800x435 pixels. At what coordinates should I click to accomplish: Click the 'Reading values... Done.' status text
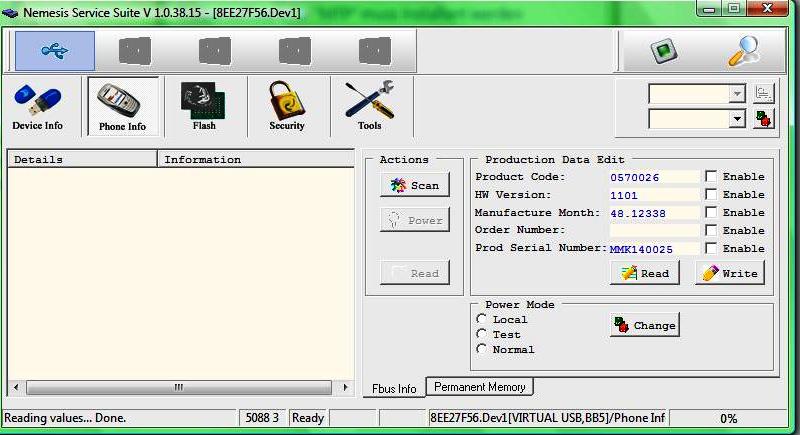[65, 418]
